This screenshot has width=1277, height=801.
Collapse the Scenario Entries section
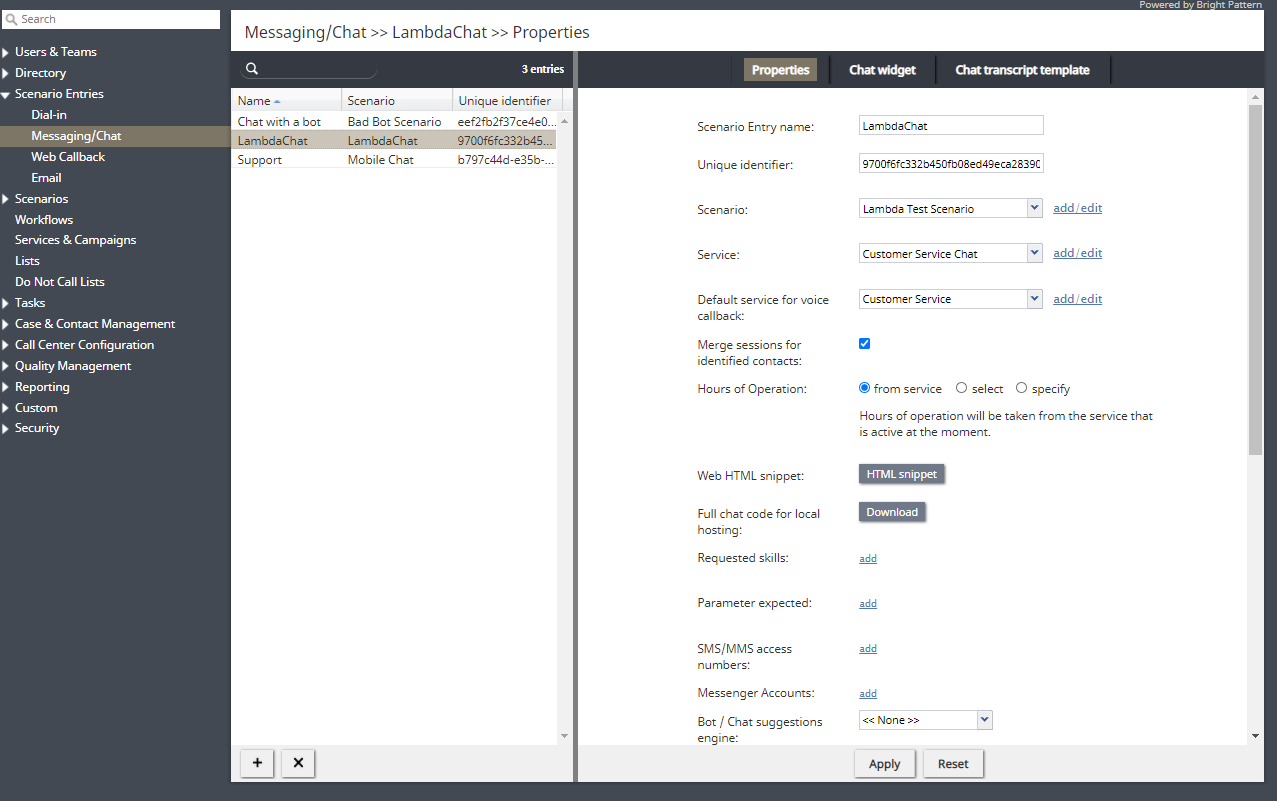click(x=6, y=94)
